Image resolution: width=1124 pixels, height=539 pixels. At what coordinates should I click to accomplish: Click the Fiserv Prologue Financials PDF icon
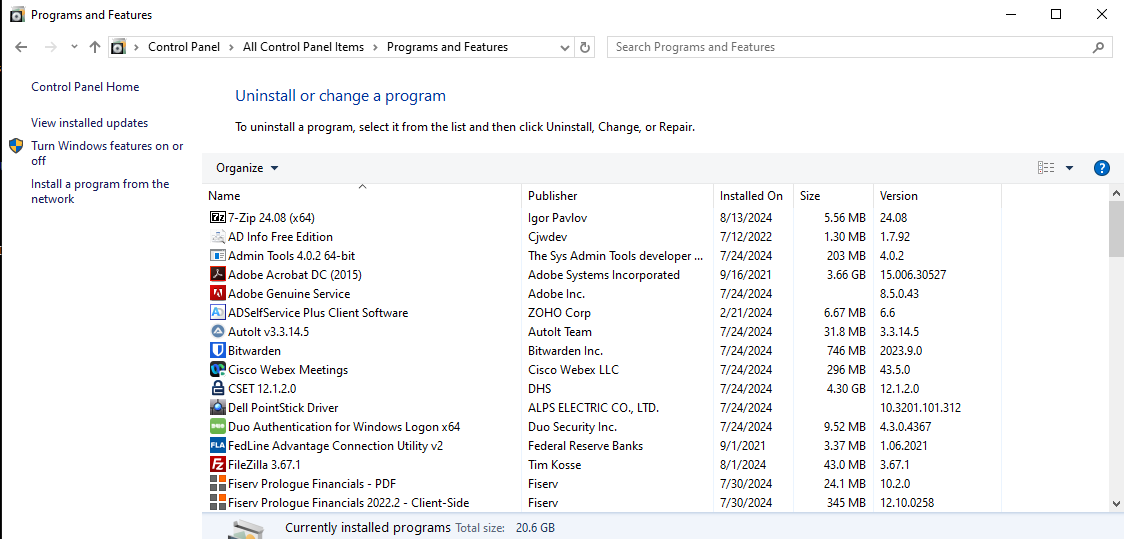tap(217, 484)
